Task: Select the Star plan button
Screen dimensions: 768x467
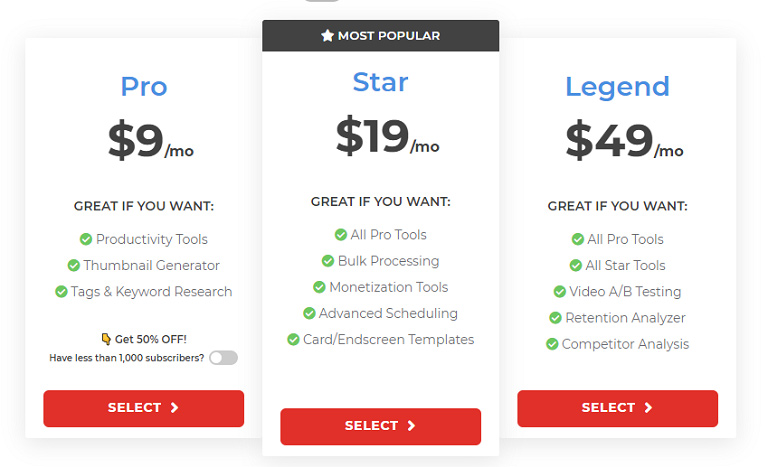Action: click(x=381, y=426)
